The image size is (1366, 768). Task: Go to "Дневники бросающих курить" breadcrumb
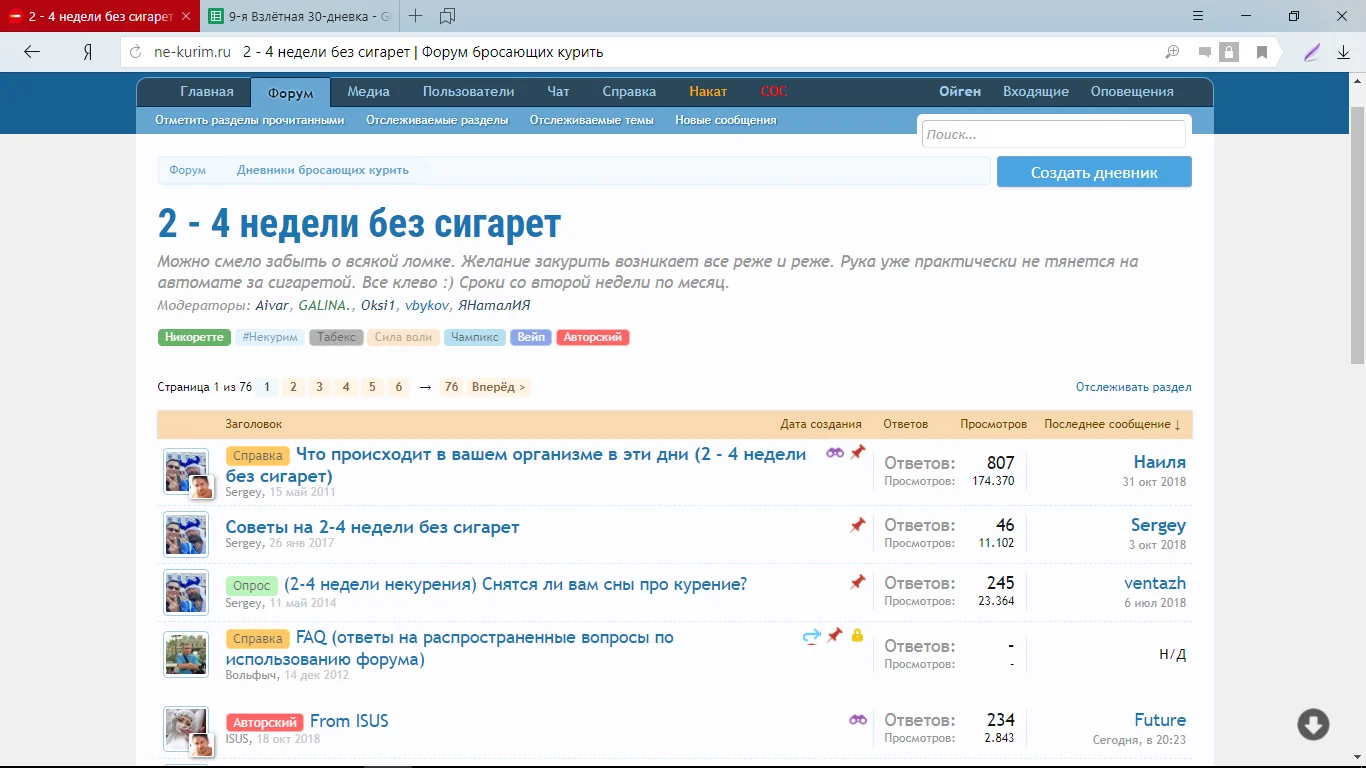(x=323, y=170)
